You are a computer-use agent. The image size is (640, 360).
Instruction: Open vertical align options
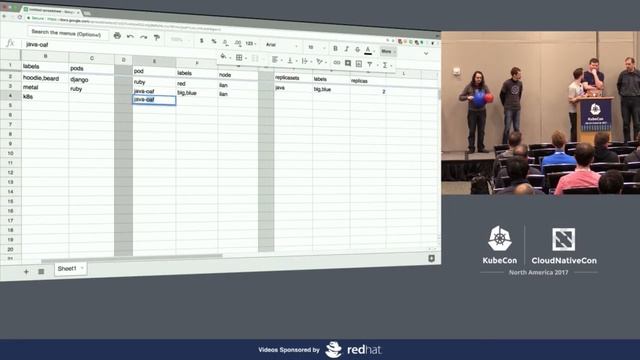[291, 60]
